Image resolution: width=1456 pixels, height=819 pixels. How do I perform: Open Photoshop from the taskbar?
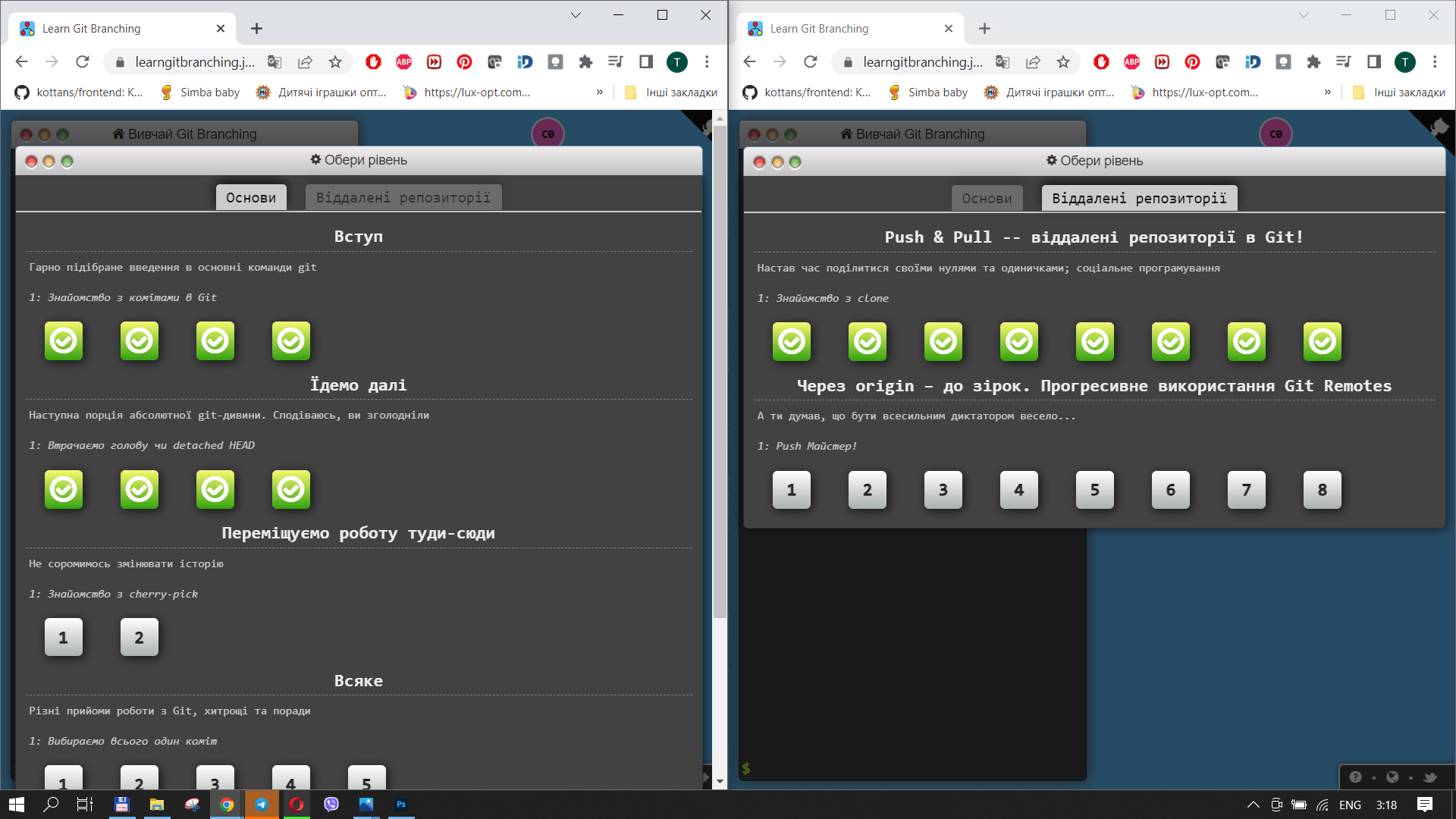401,805
